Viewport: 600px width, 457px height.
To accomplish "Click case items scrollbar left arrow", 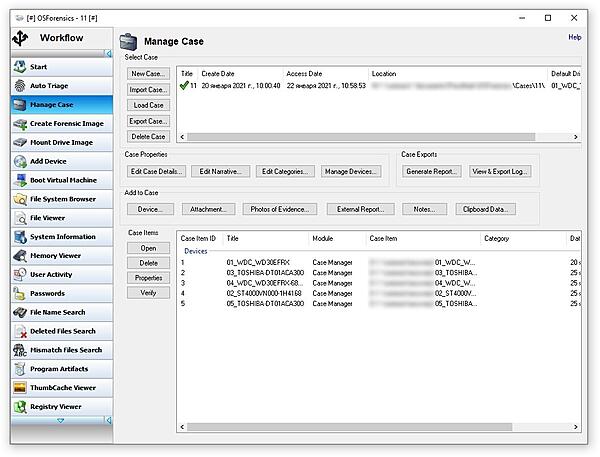I will tap(182, 427).
